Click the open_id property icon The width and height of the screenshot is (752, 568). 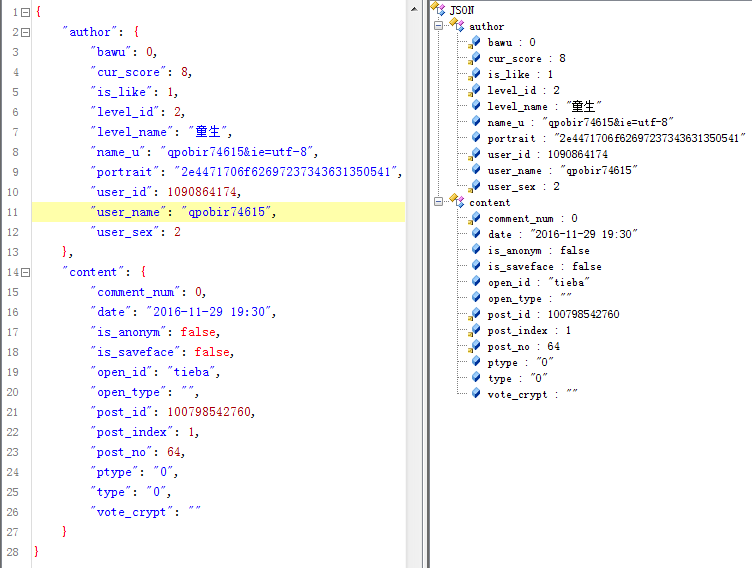point(476,282)
